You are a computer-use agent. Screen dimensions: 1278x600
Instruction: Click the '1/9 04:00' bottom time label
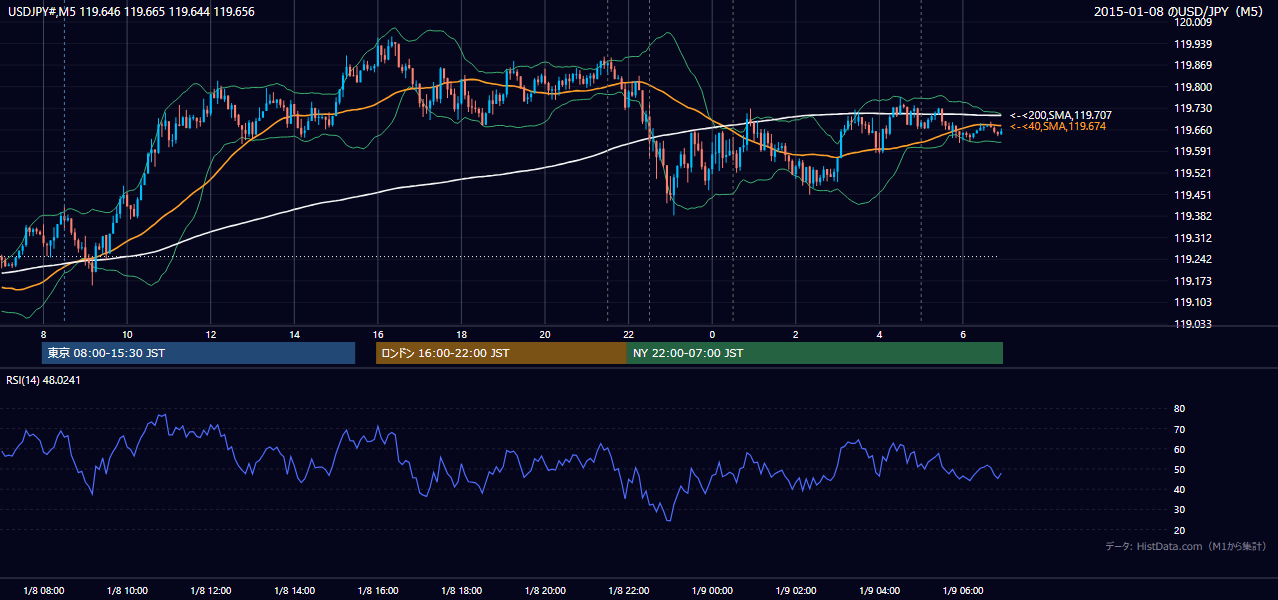[x=879, y=591]
